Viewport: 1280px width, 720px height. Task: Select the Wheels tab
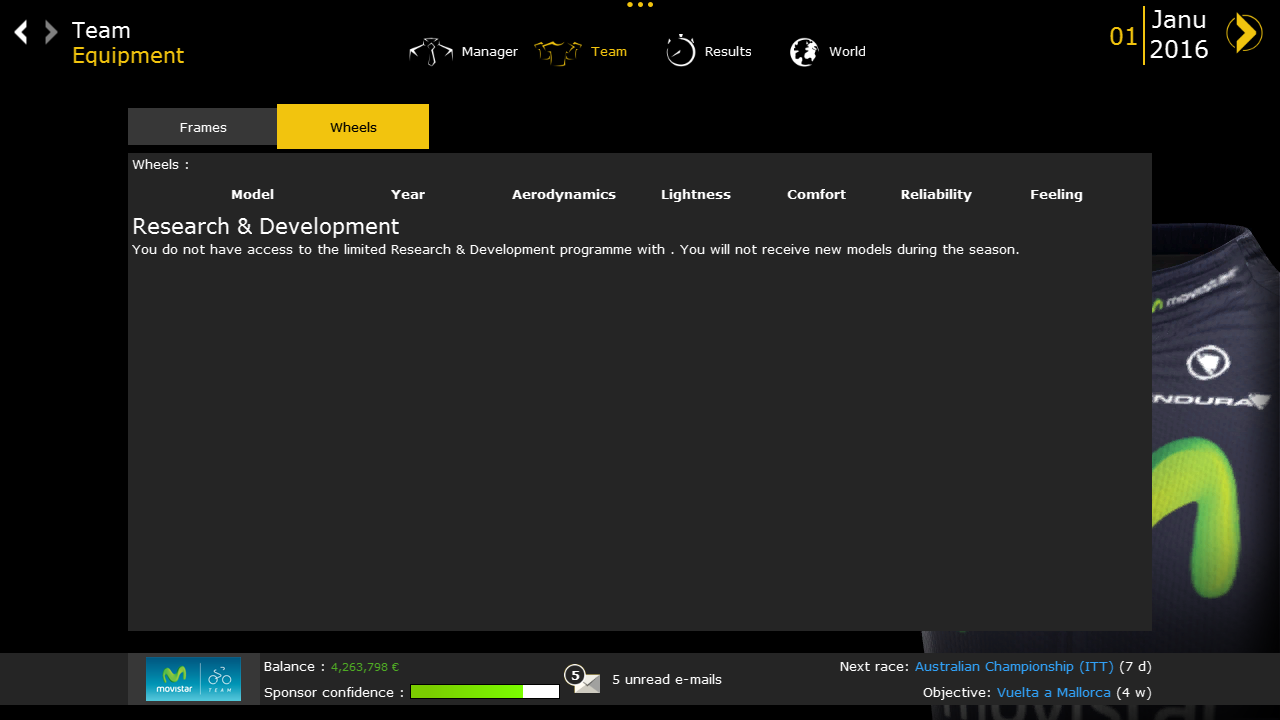(353, 127)
